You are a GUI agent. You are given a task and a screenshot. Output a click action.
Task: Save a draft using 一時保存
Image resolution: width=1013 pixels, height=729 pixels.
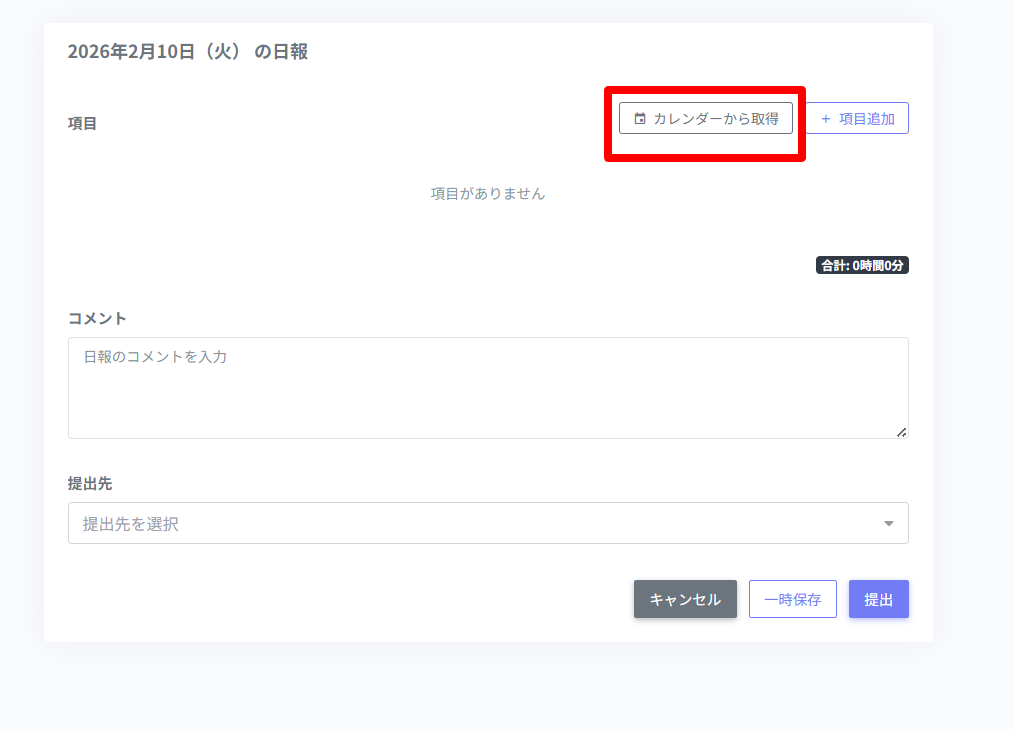(792, 599)
